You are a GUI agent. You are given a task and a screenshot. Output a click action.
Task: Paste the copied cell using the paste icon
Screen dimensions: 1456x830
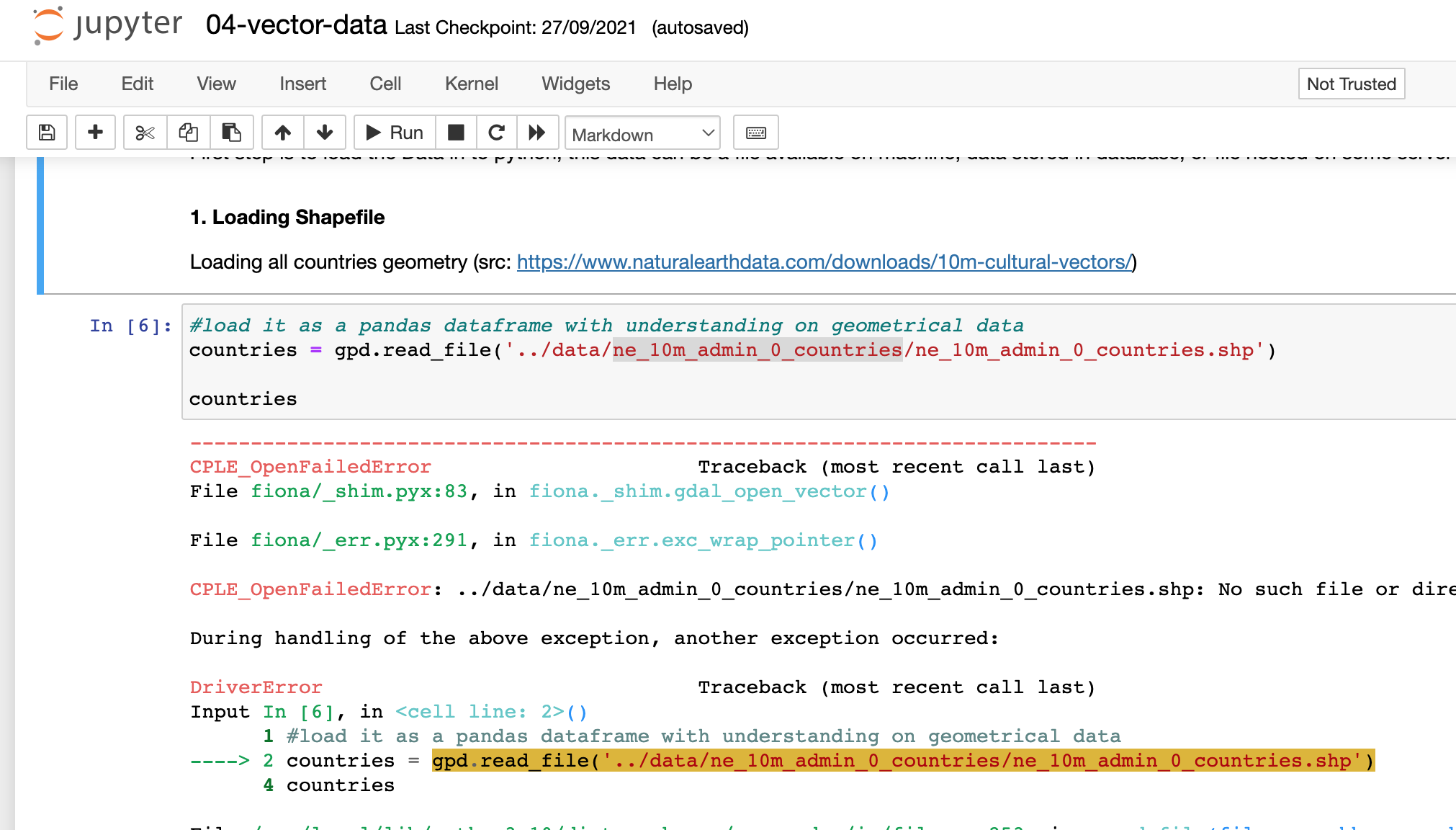(231, 133)
